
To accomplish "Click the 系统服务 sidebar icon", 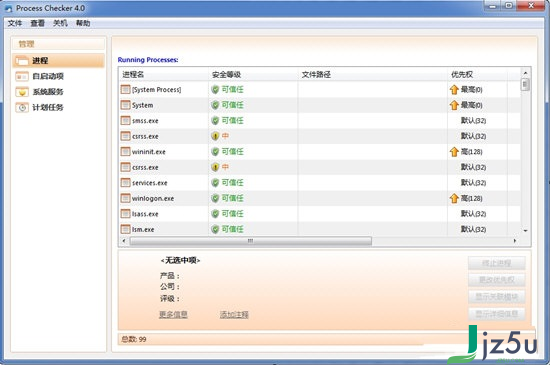I will coord(22,92).
